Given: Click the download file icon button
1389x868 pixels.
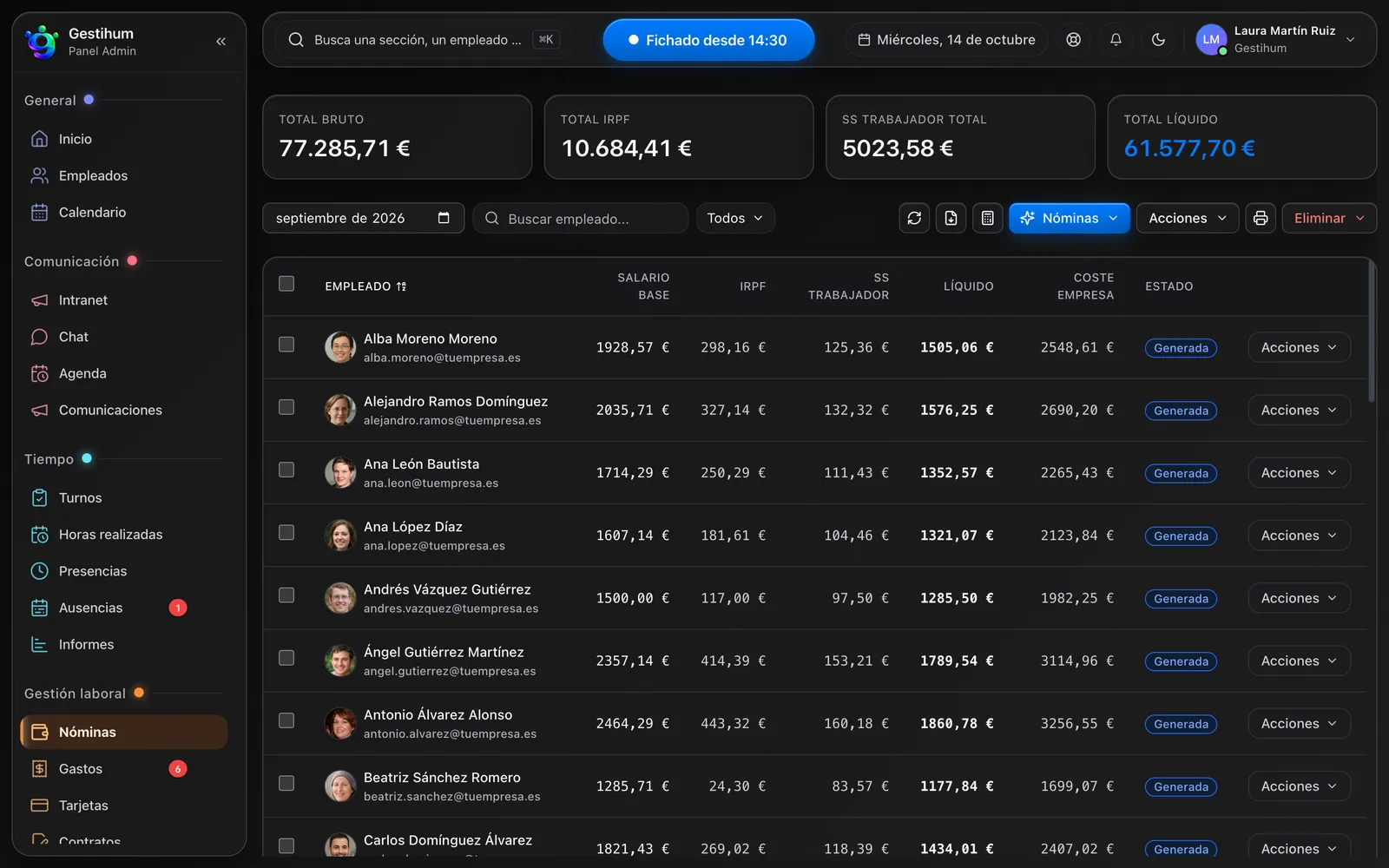Looking at the screenshot, I should tap(951, 218).
